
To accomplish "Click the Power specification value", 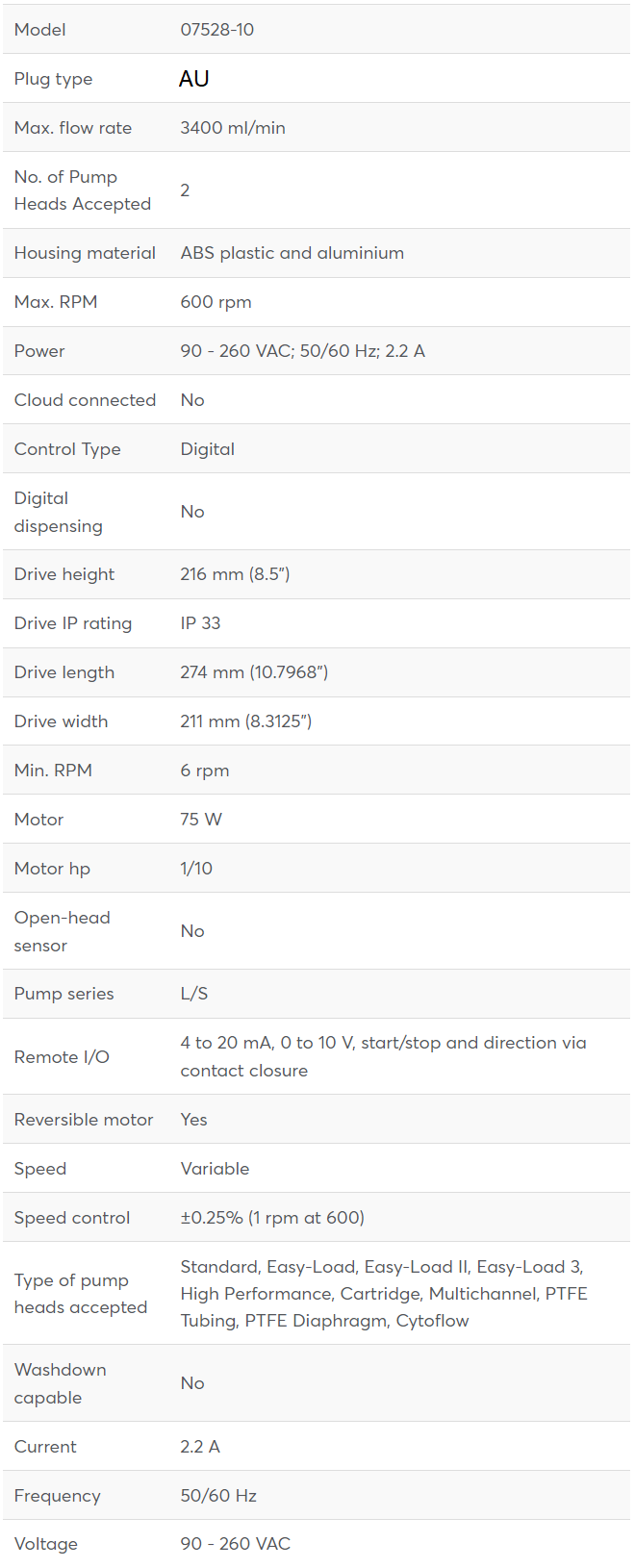I will click(303, 351).
